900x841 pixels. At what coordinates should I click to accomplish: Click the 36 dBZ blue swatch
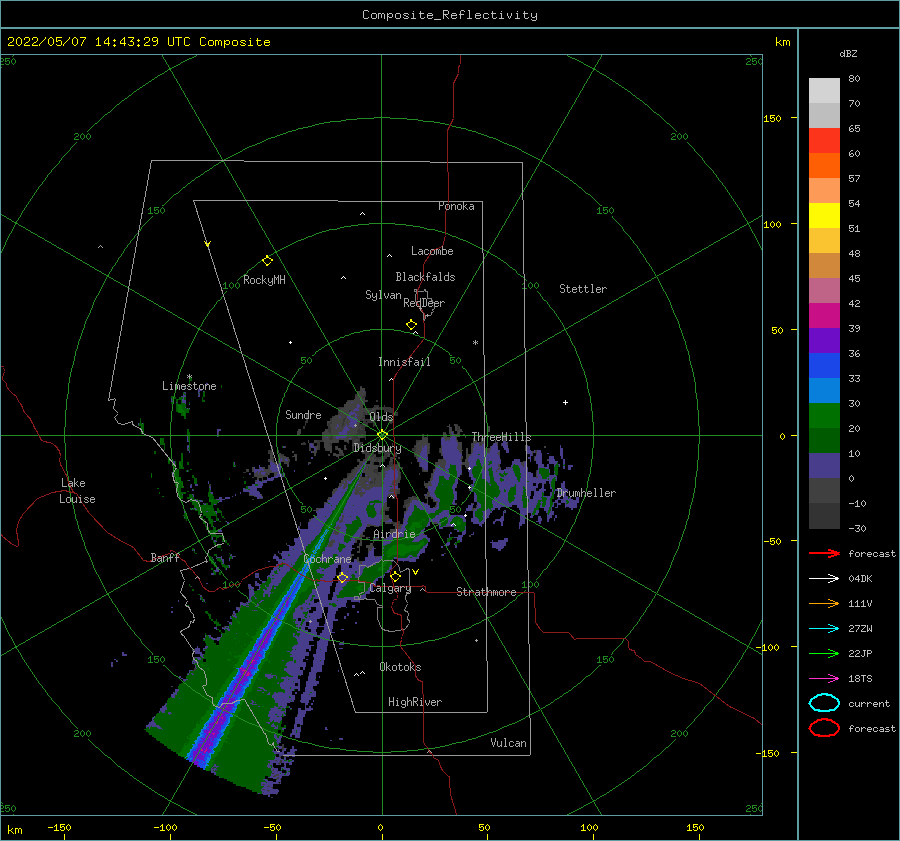point(824,366)
